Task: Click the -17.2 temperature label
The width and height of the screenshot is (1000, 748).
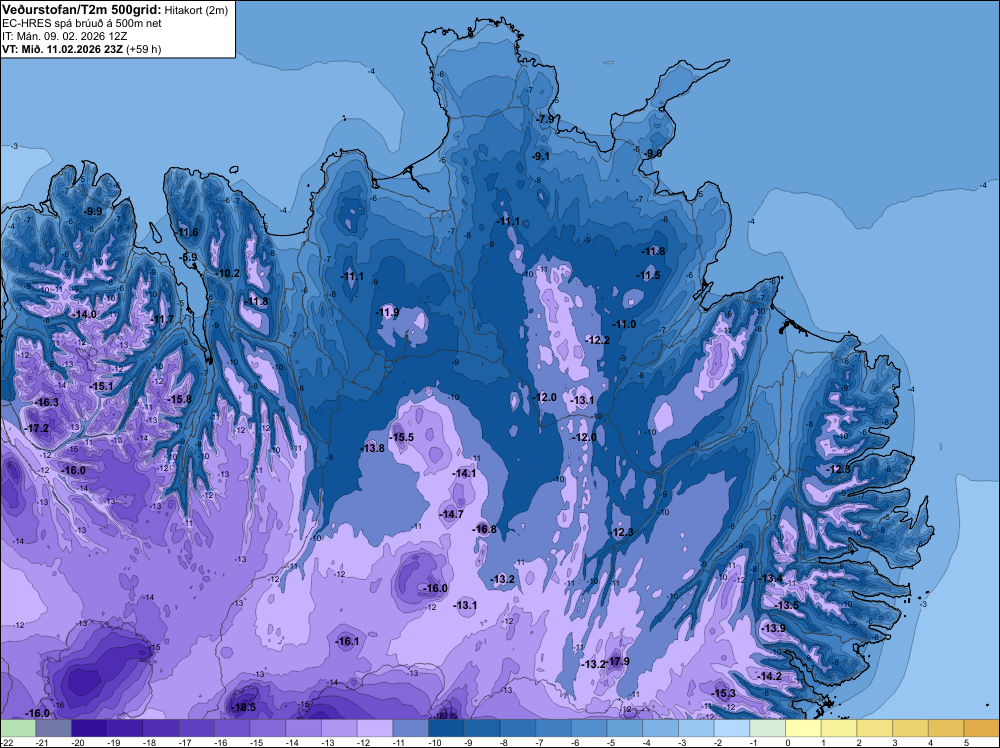Action: (36, 428)
